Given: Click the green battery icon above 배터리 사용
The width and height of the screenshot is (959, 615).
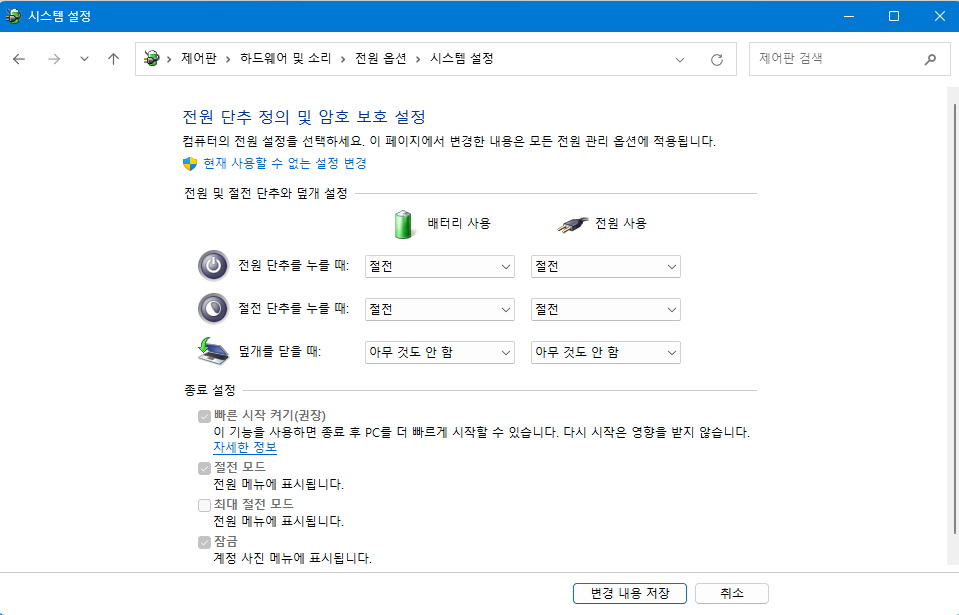Looking at the screenshot, I should (x=402, y=223).
